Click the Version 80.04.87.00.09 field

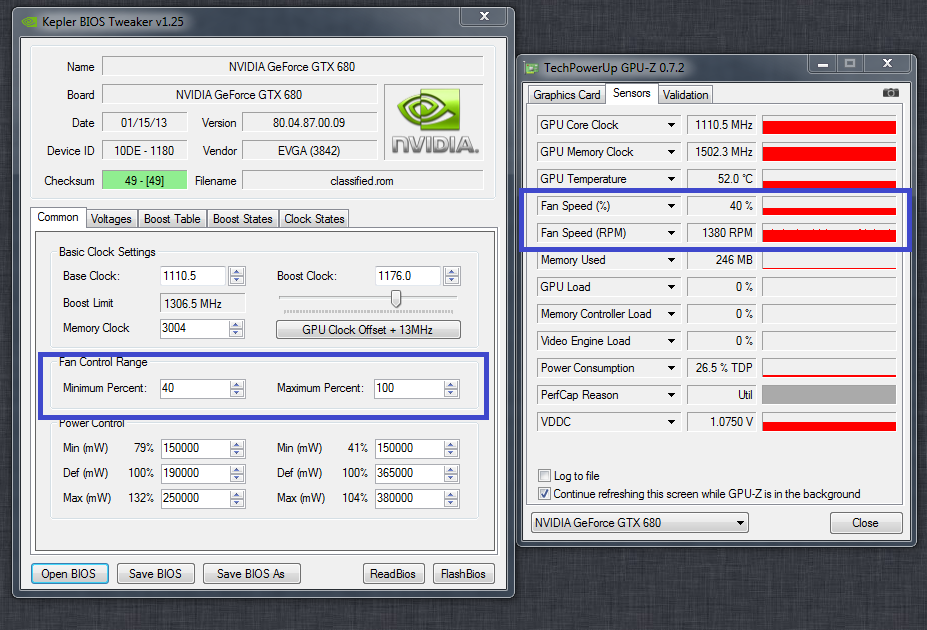[309, 122]
